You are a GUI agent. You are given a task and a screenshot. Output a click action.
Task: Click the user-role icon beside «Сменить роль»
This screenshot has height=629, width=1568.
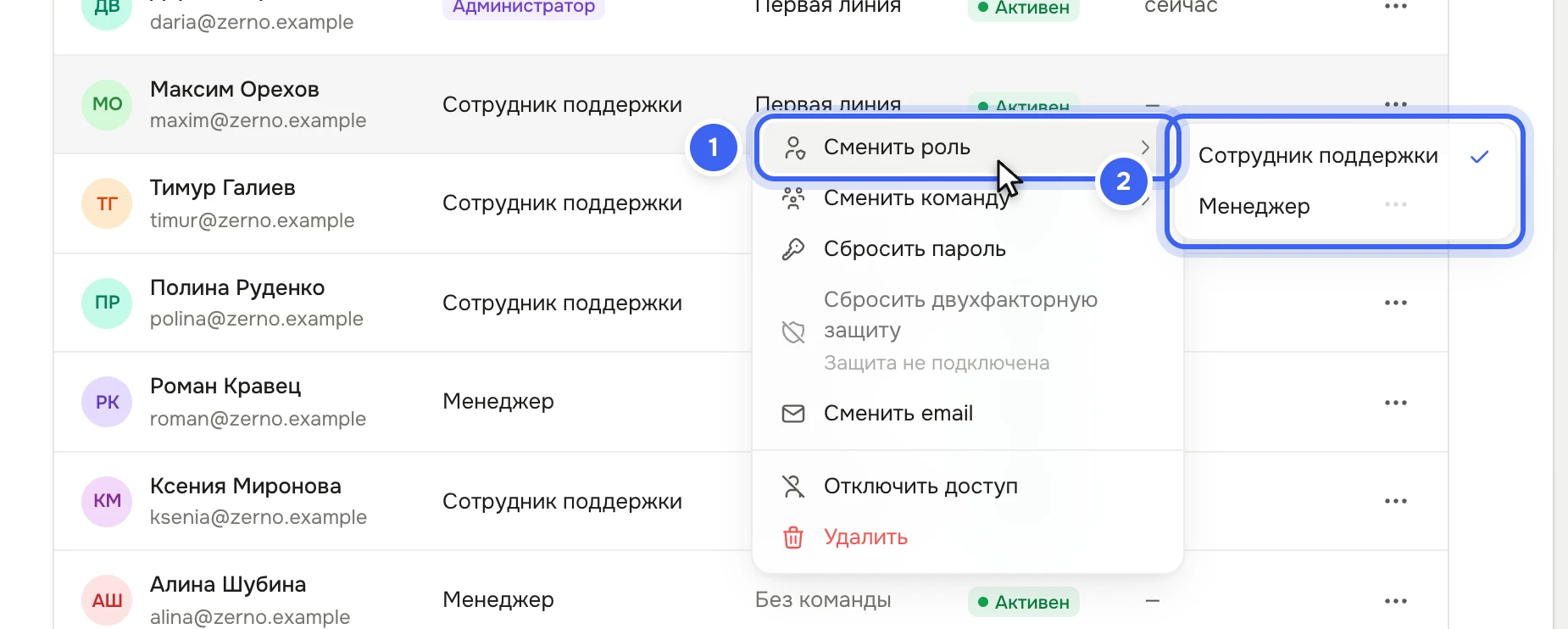click(x=794, y=148)
